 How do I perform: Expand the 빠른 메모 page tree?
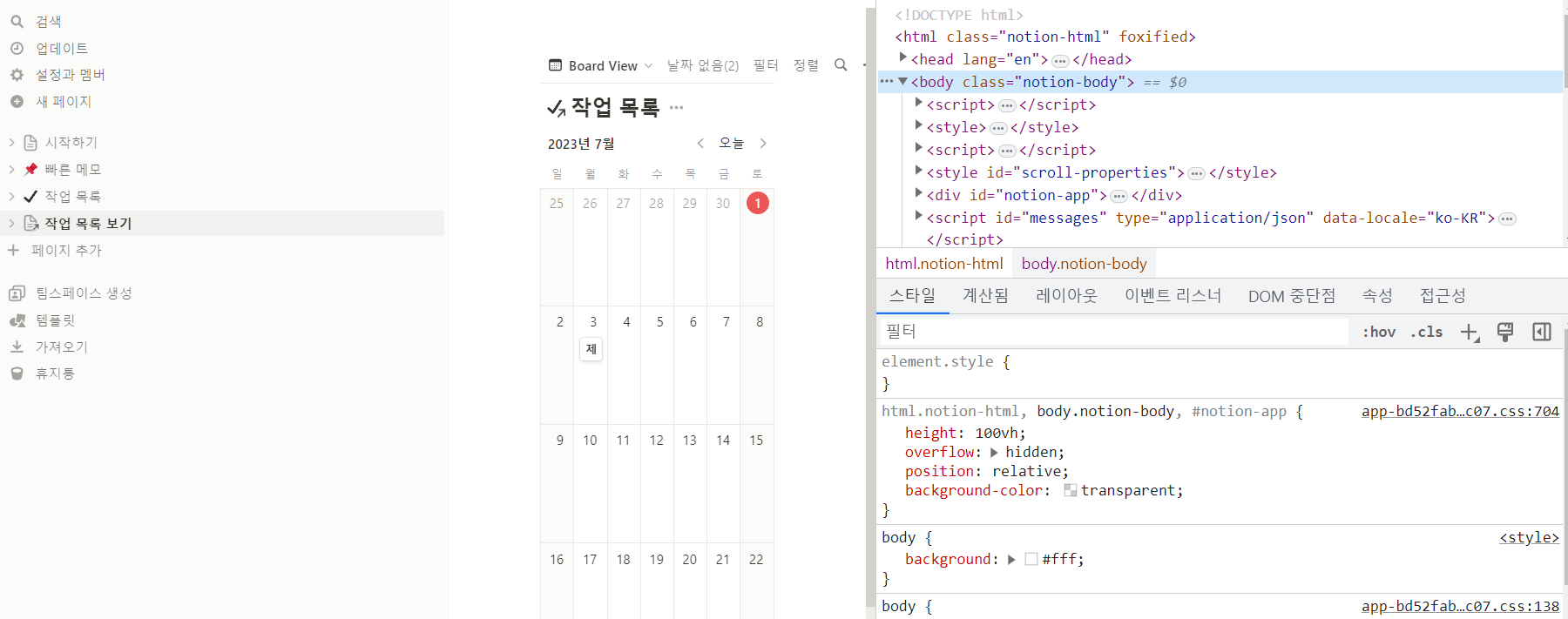pos(11,169)
